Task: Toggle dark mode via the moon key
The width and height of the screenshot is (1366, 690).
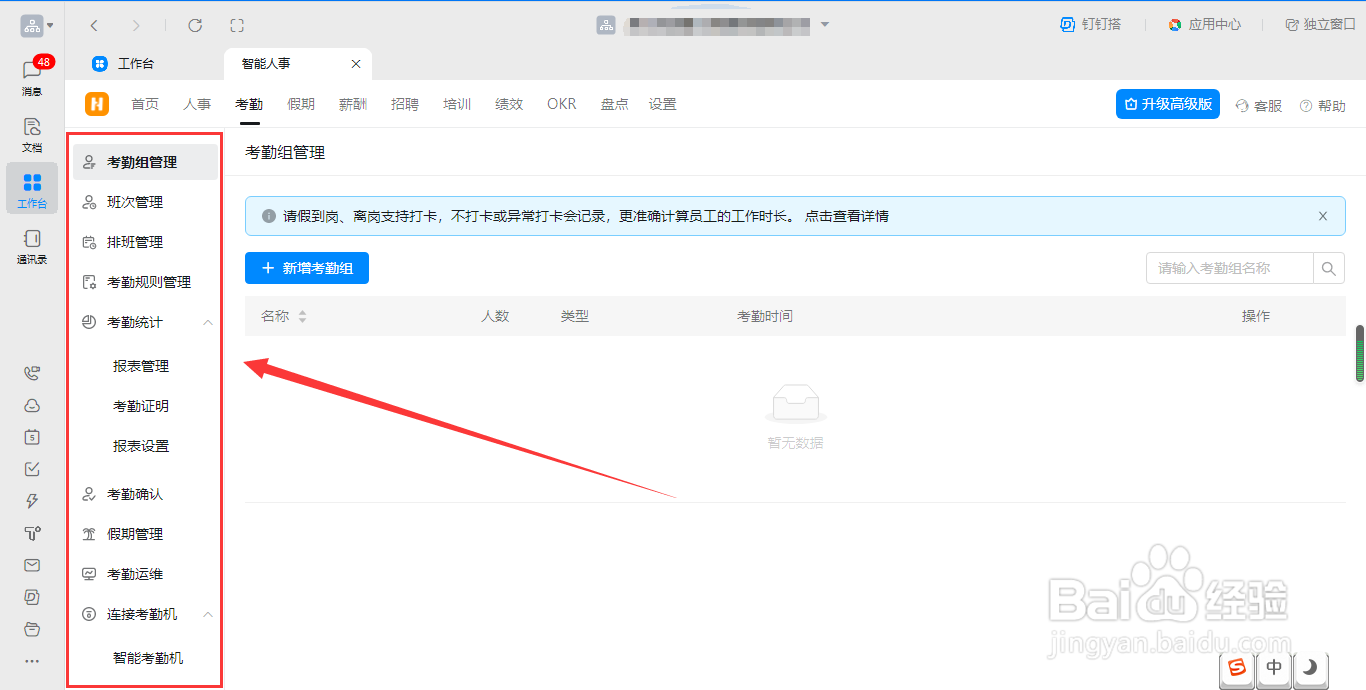Action: point(1310,668)
